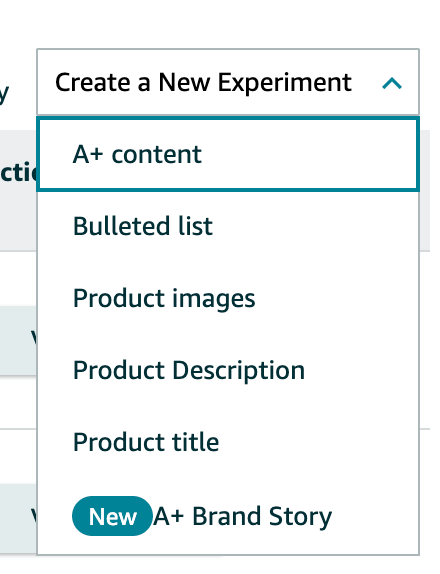Click the gray table header strip right of menu

(x=425, y=190)
